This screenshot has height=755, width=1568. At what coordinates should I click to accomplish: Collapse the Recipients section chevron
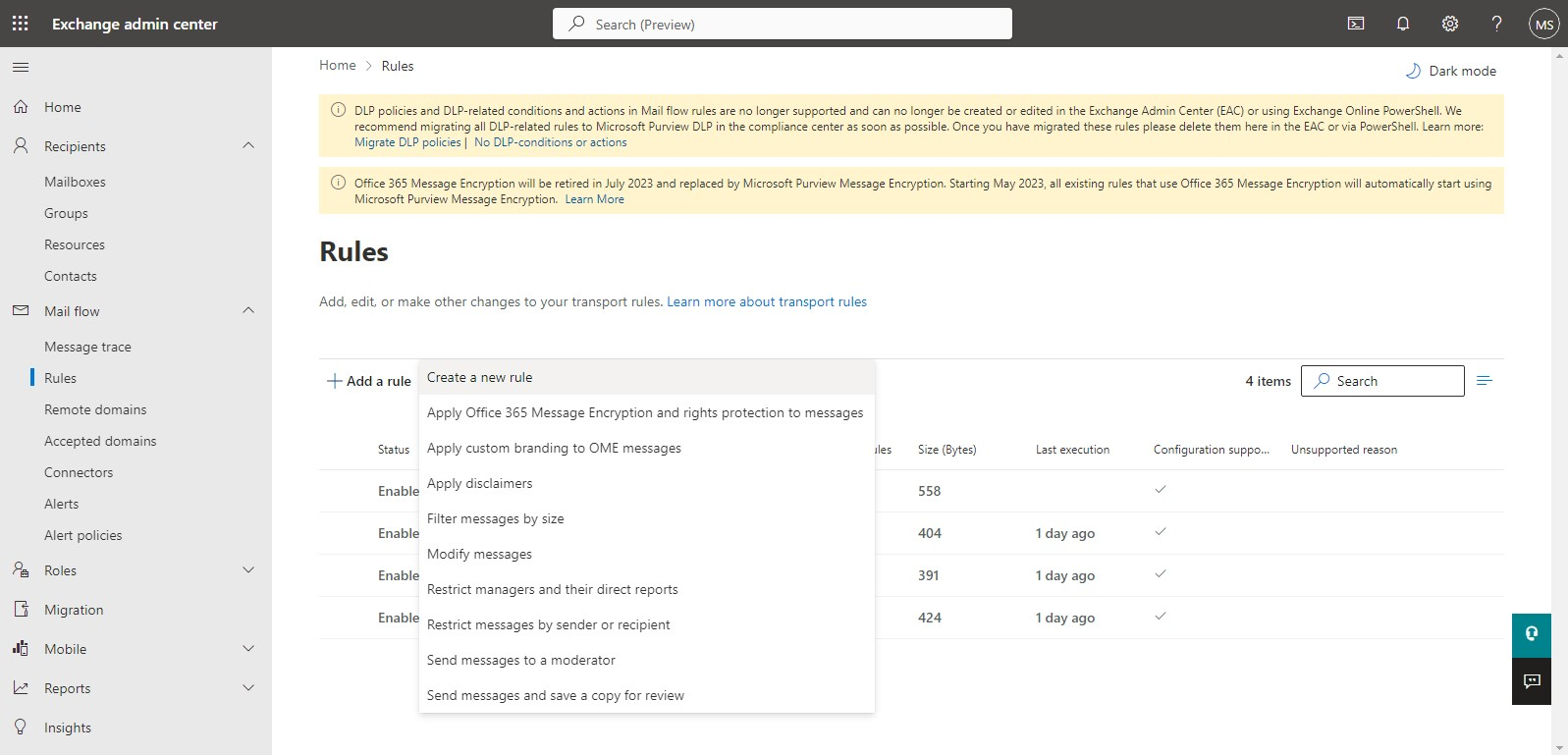point(248,145)
